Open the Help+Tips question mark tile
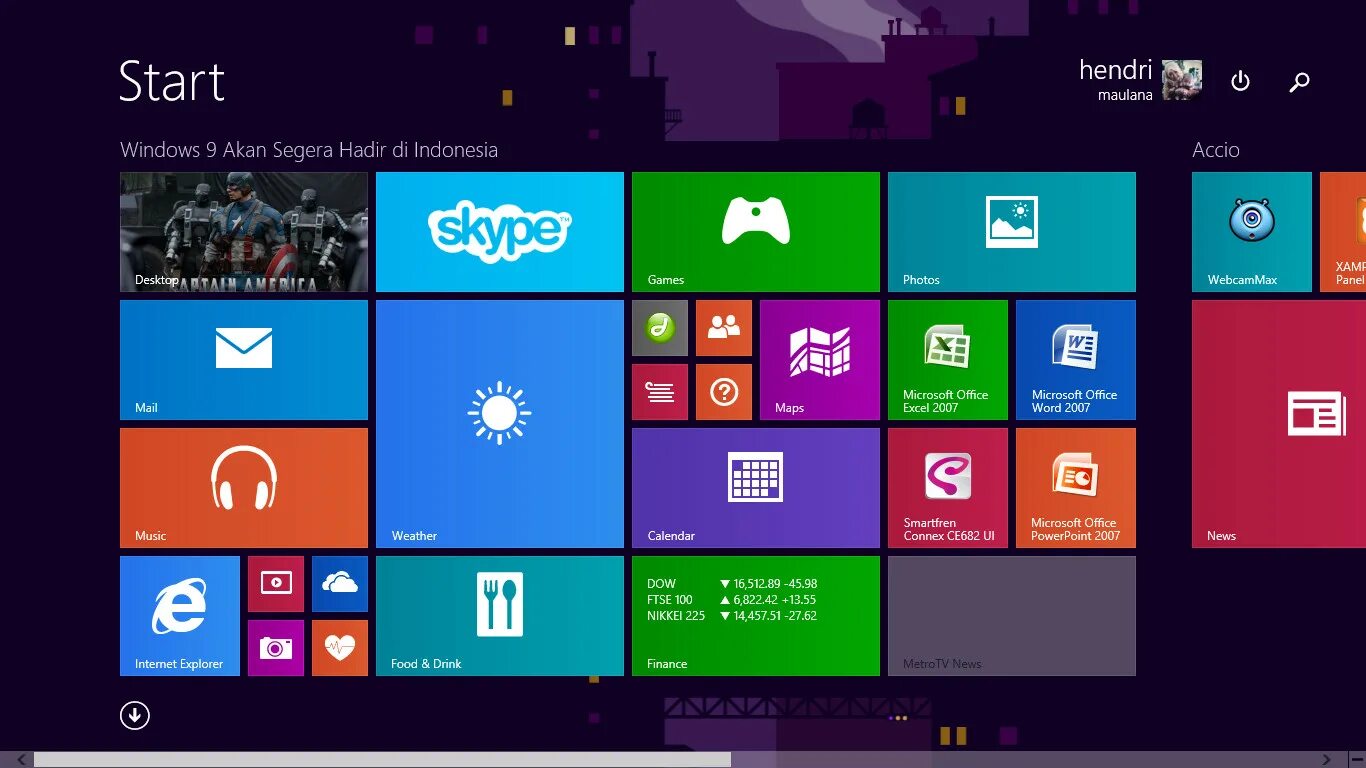 pos(723,392)
